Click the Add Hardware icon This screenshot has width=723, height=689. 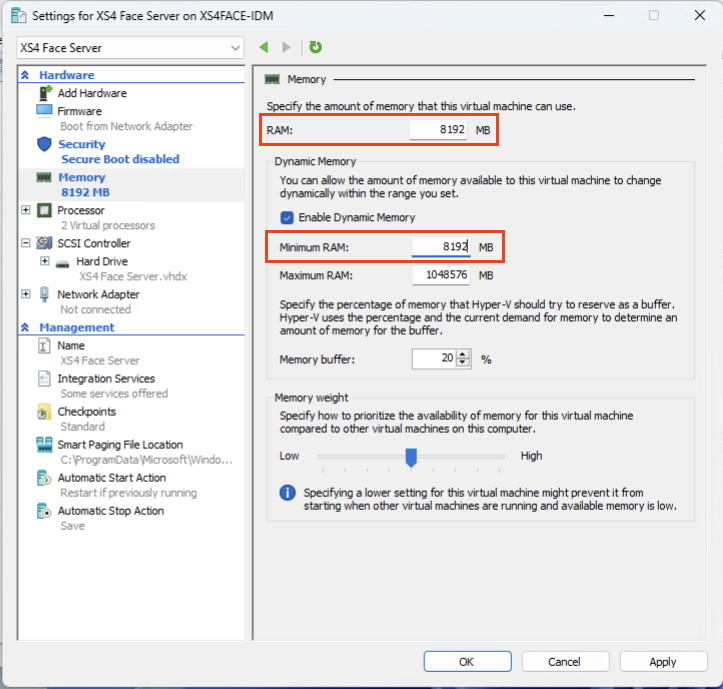point(45,93)
